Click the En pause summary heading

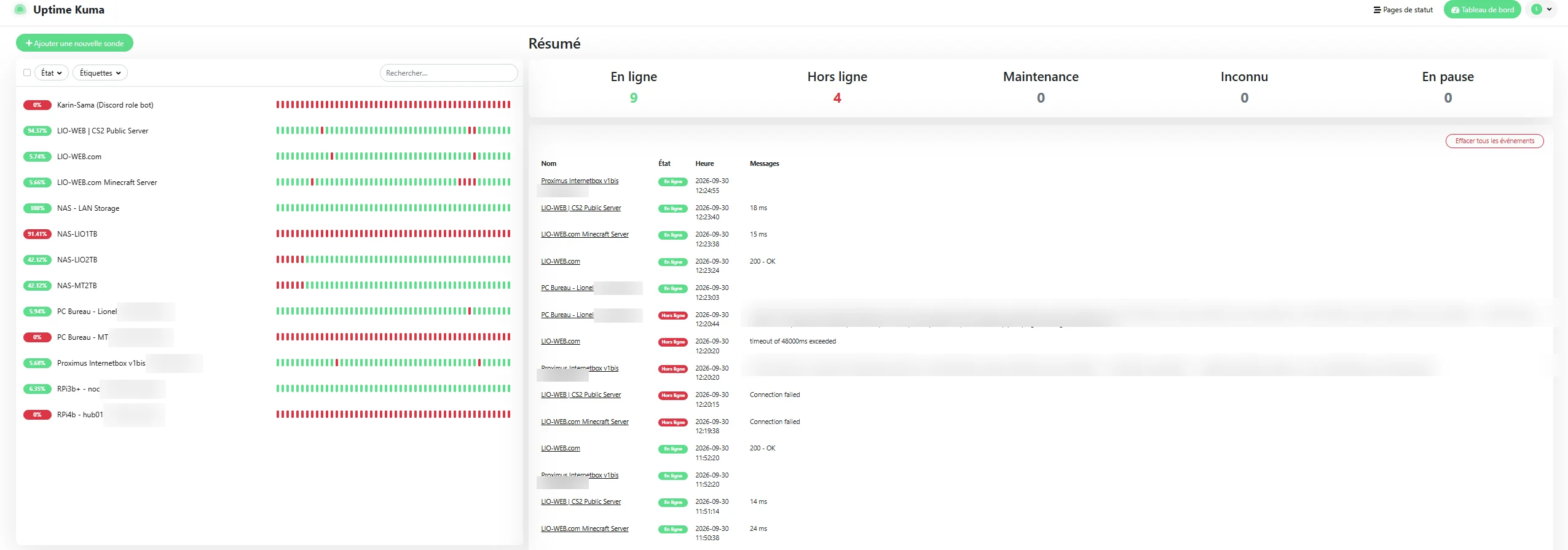1448,77
